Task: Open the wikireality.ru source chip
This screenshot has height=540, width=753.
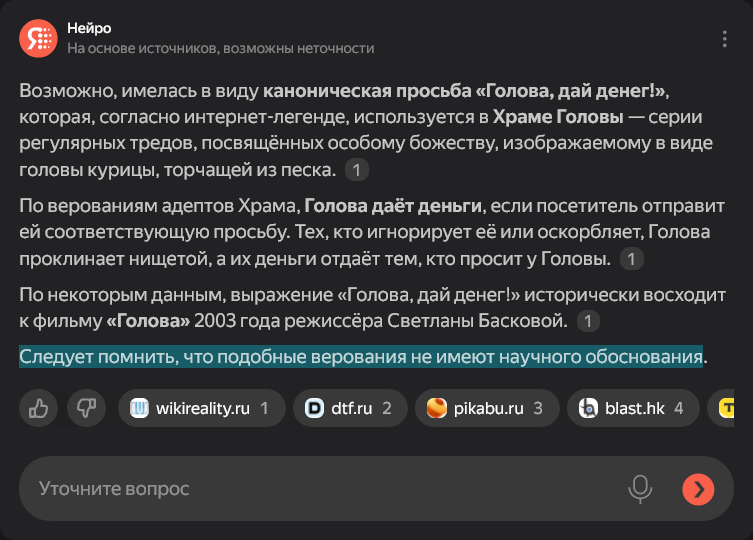Action: pos(201,408)
